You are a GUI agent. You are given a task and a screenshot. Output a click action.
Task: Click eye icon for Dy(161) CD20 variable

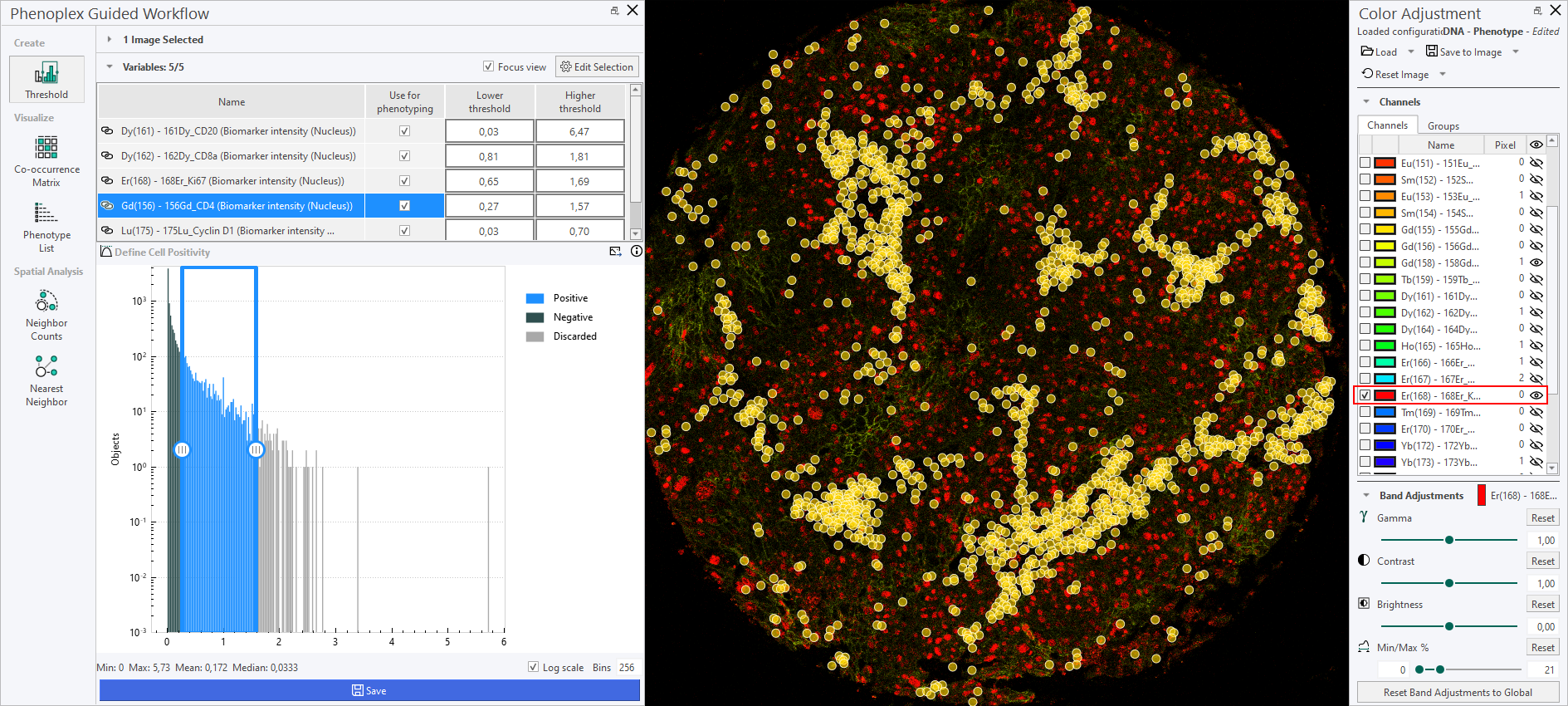click(107, 131)
